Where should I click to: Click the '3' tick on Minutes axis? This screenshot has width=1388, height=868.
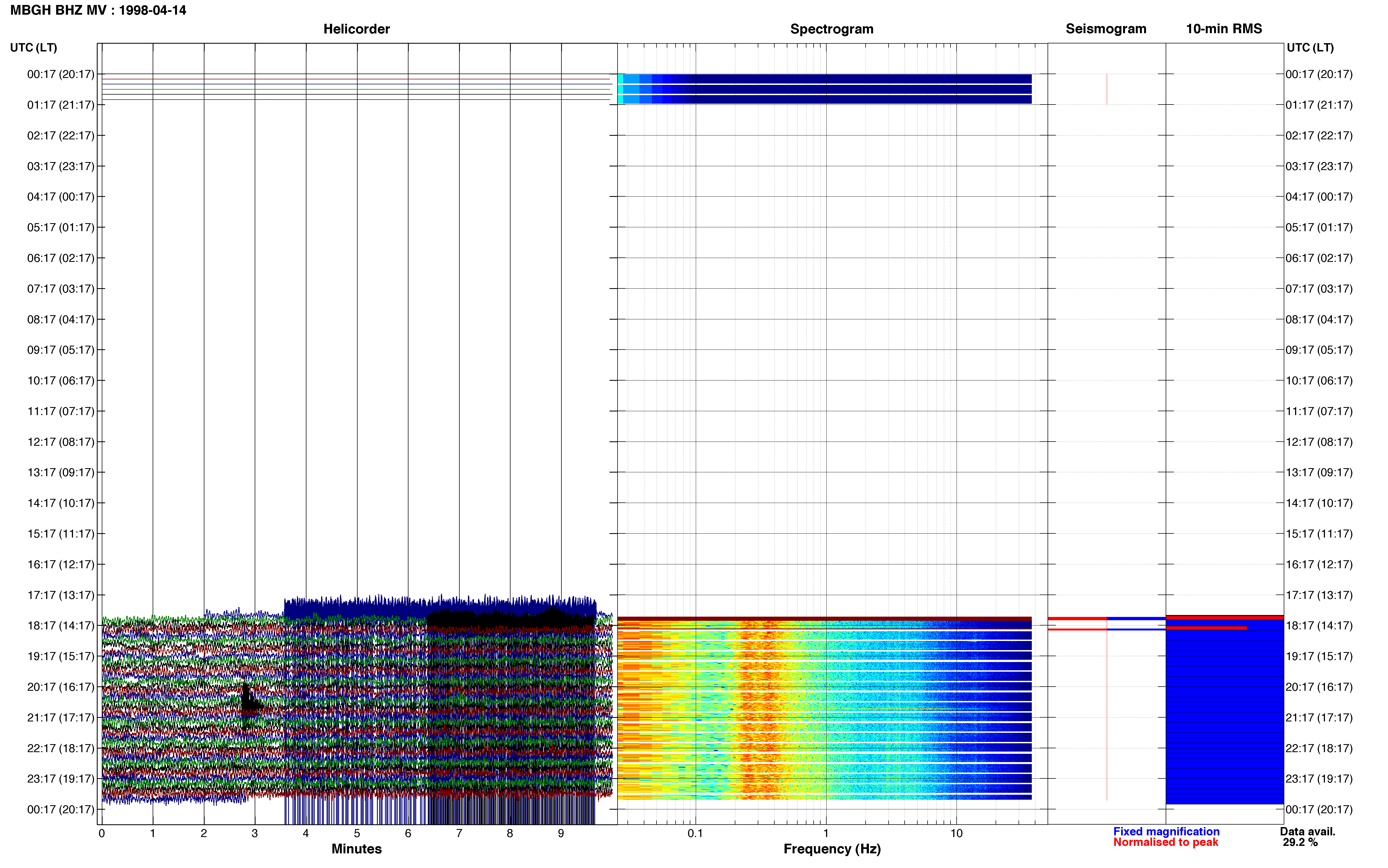[x=255, y=833]
